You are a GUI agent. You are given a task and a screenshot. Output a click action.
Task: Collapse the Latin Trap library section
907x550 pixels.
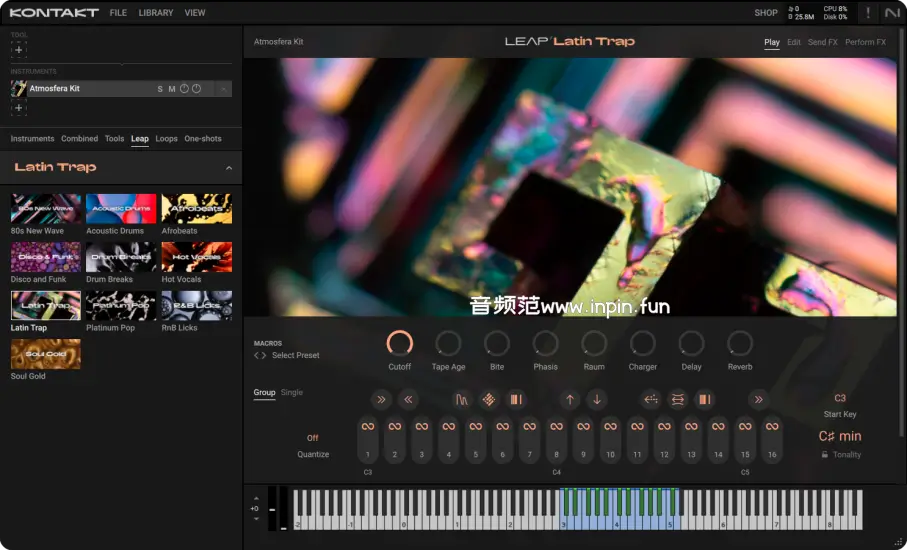tap(228, 168)
